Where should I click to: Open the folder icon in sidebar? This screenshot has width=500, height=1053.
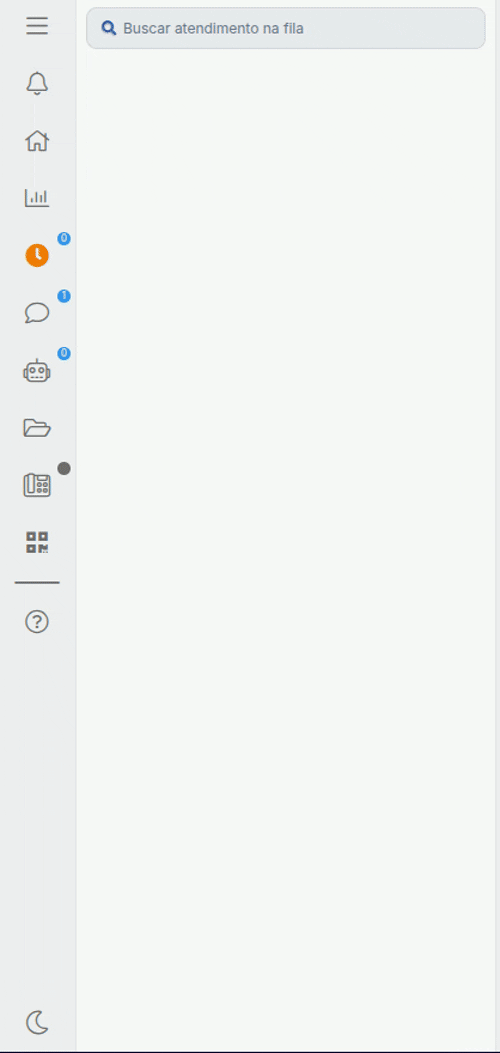[37, 428]
